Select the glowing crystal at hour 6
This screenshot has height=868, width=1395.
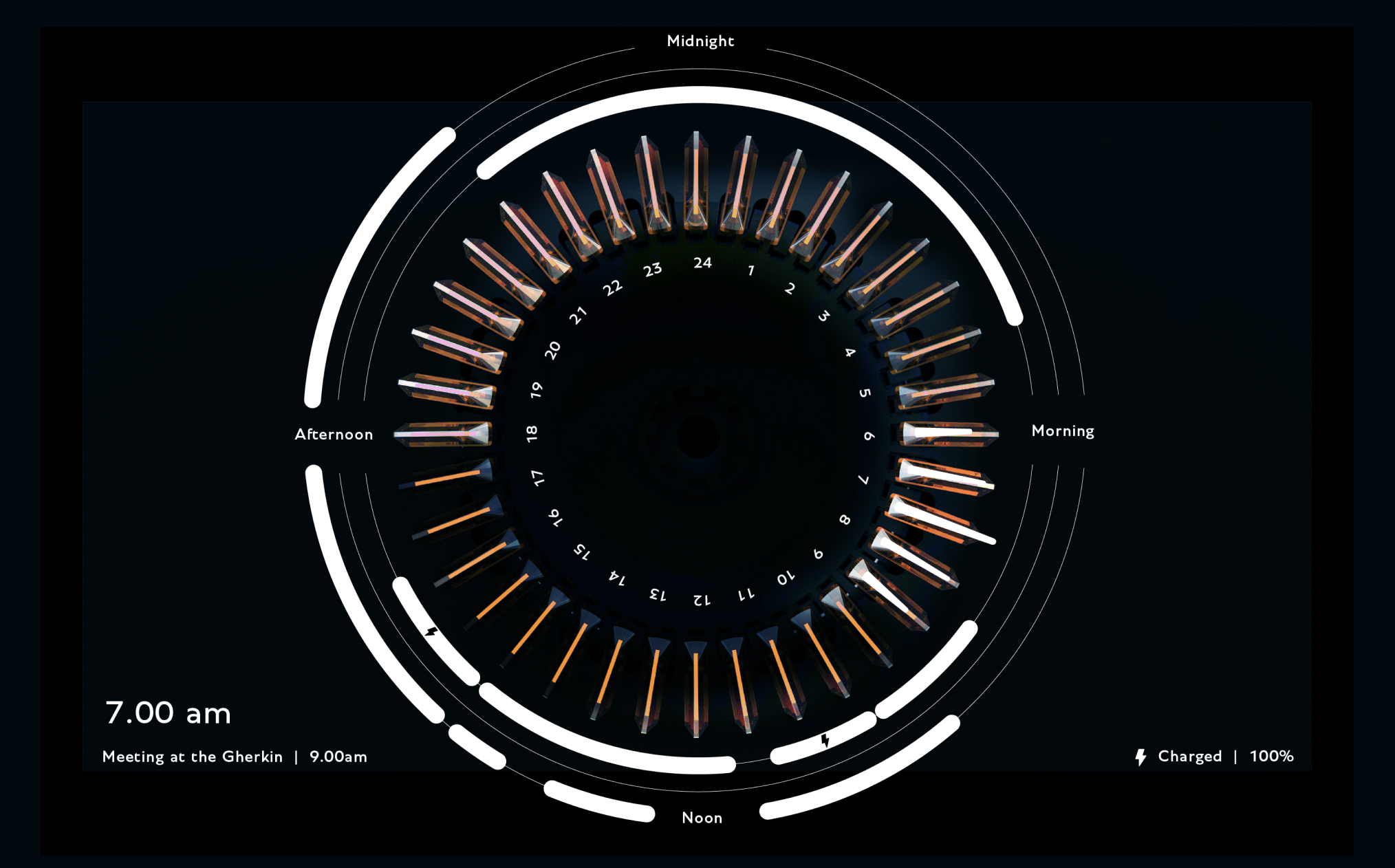coord(948,433)
